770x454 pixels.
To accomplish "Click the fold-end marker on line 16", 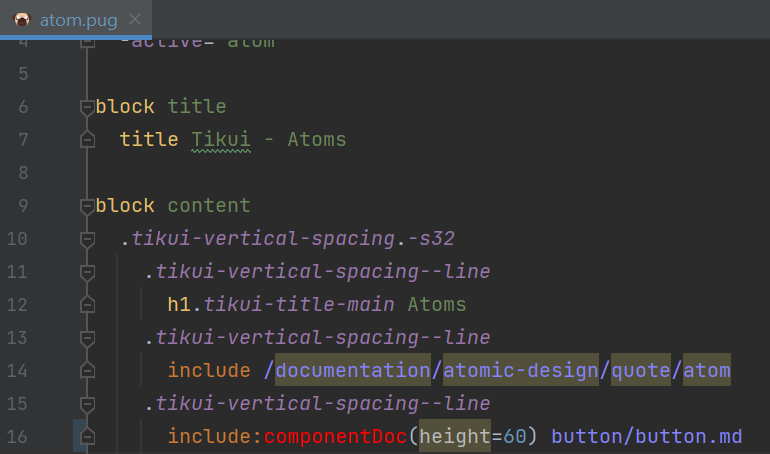I will pos(88,436).
